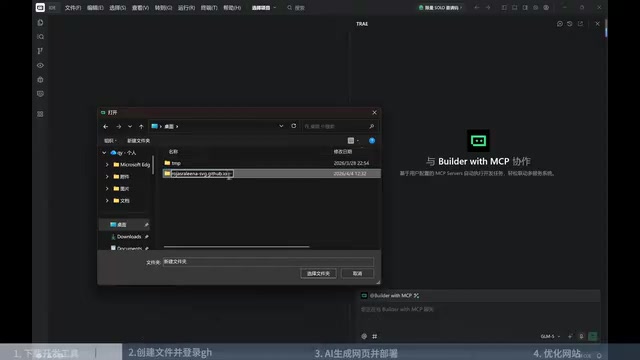Click the 新建文件夹 toolbar button

[138, 141]
